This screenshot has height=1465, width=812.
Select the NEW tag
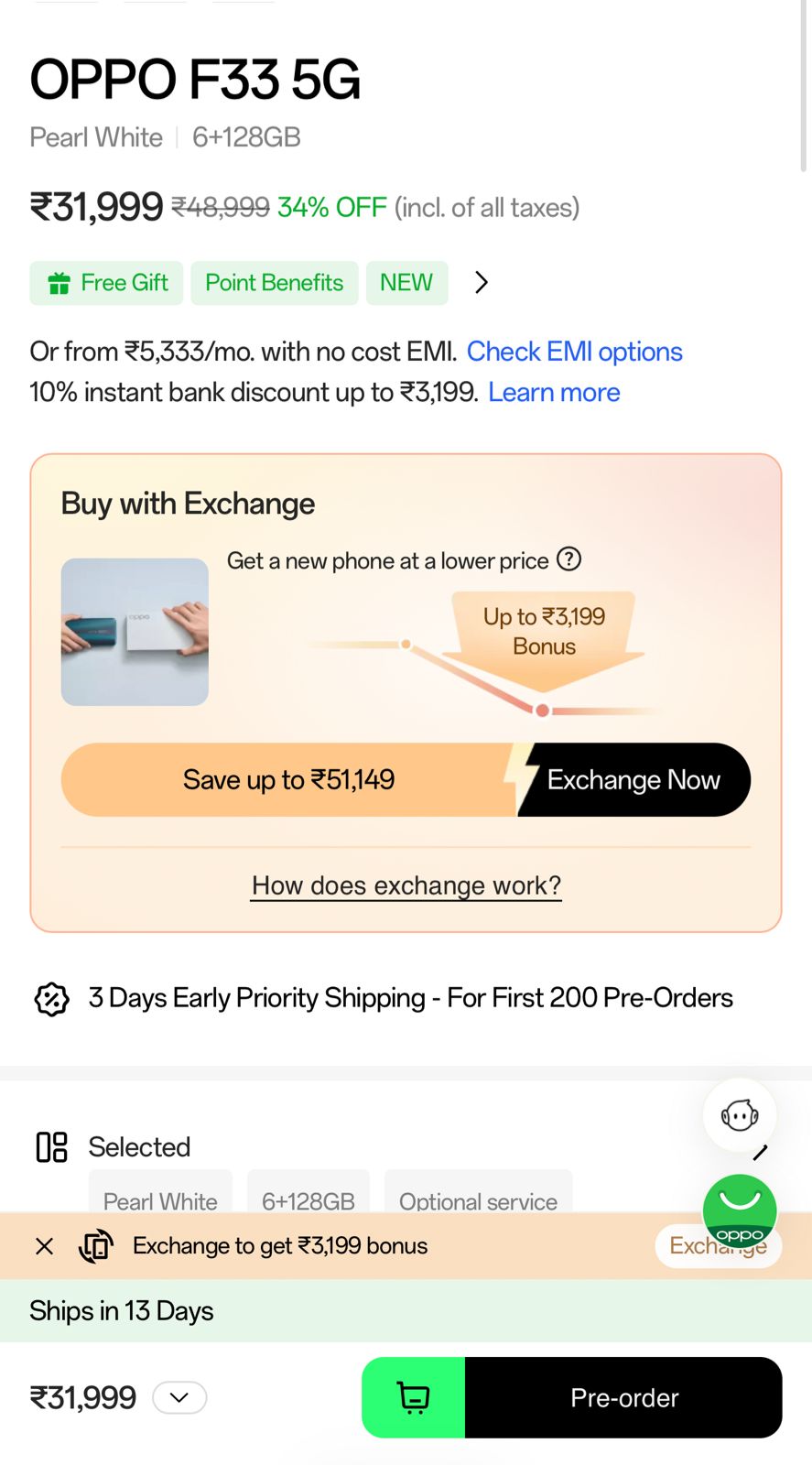point(406,283)
